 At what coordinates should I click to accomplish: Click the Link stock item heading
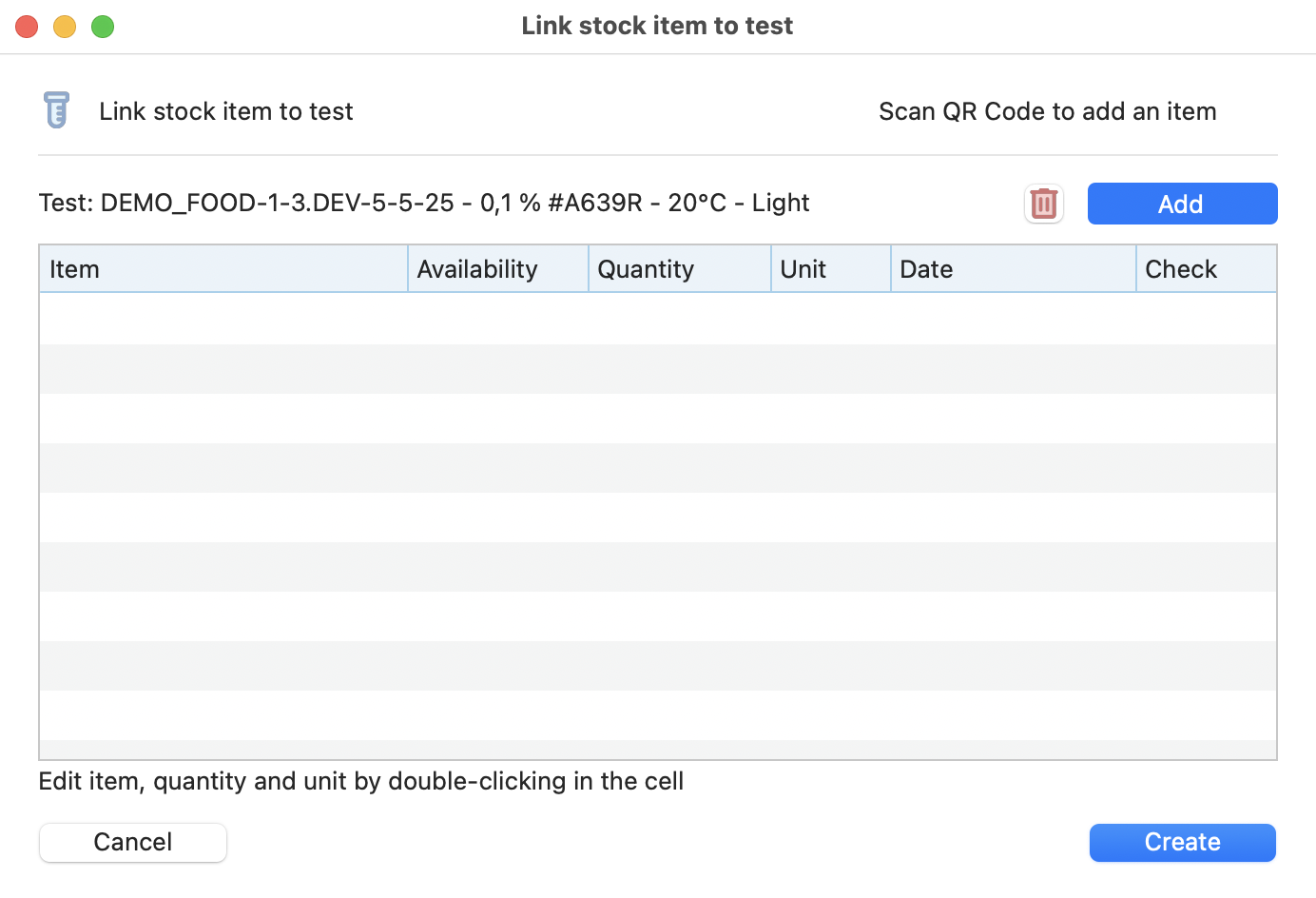[x=225, y=111]
